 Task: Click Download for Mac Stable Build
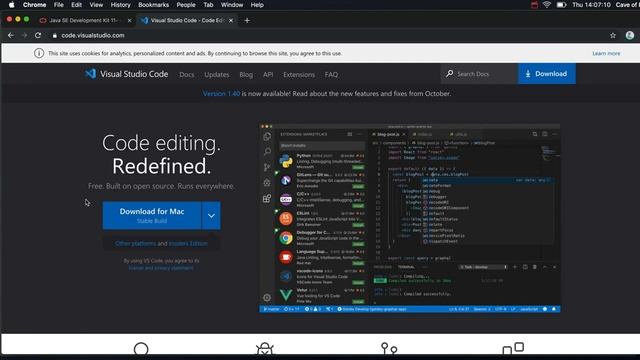point(152,216)
